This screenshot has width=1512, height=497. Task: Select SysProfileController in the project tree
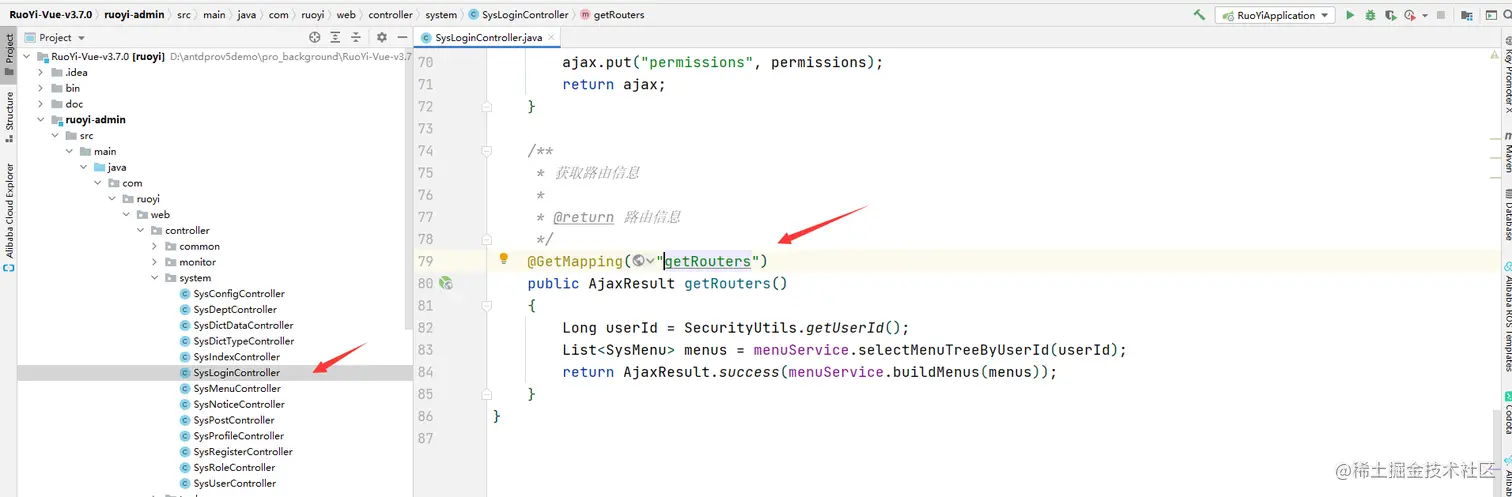(x=239, y=436)
